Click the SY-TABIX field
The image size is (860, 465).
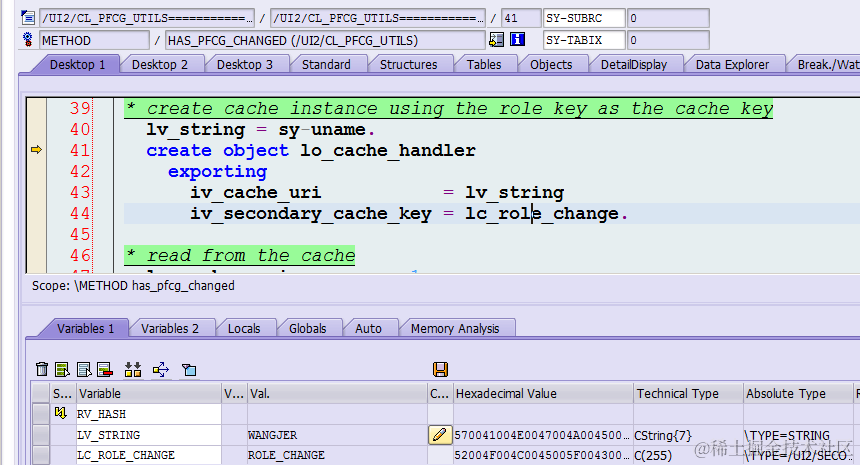[x=584, y=40]
